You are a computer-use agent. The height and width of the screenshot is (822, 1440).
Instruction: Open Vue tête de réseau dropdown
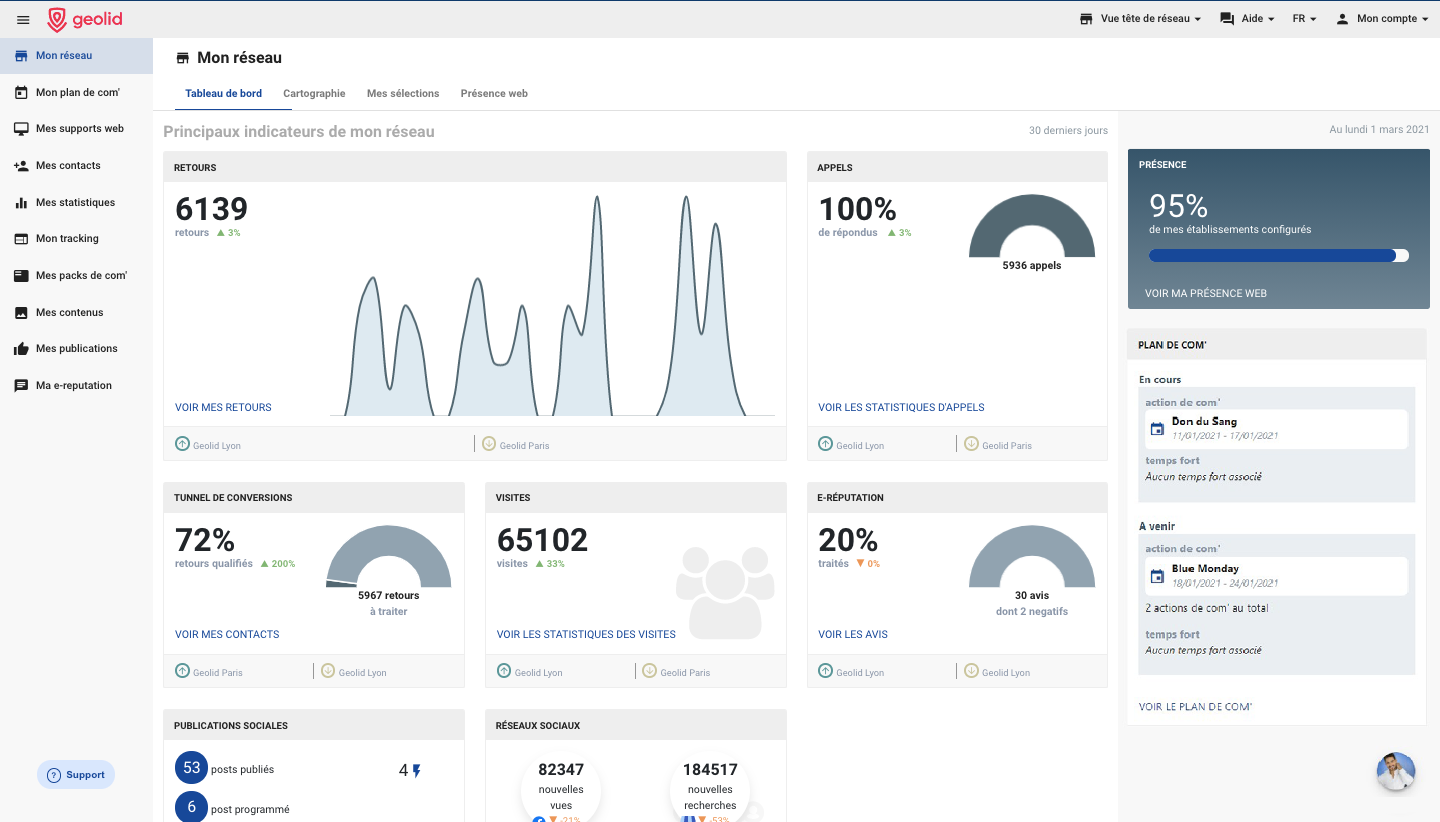[x=1140, y=19]
